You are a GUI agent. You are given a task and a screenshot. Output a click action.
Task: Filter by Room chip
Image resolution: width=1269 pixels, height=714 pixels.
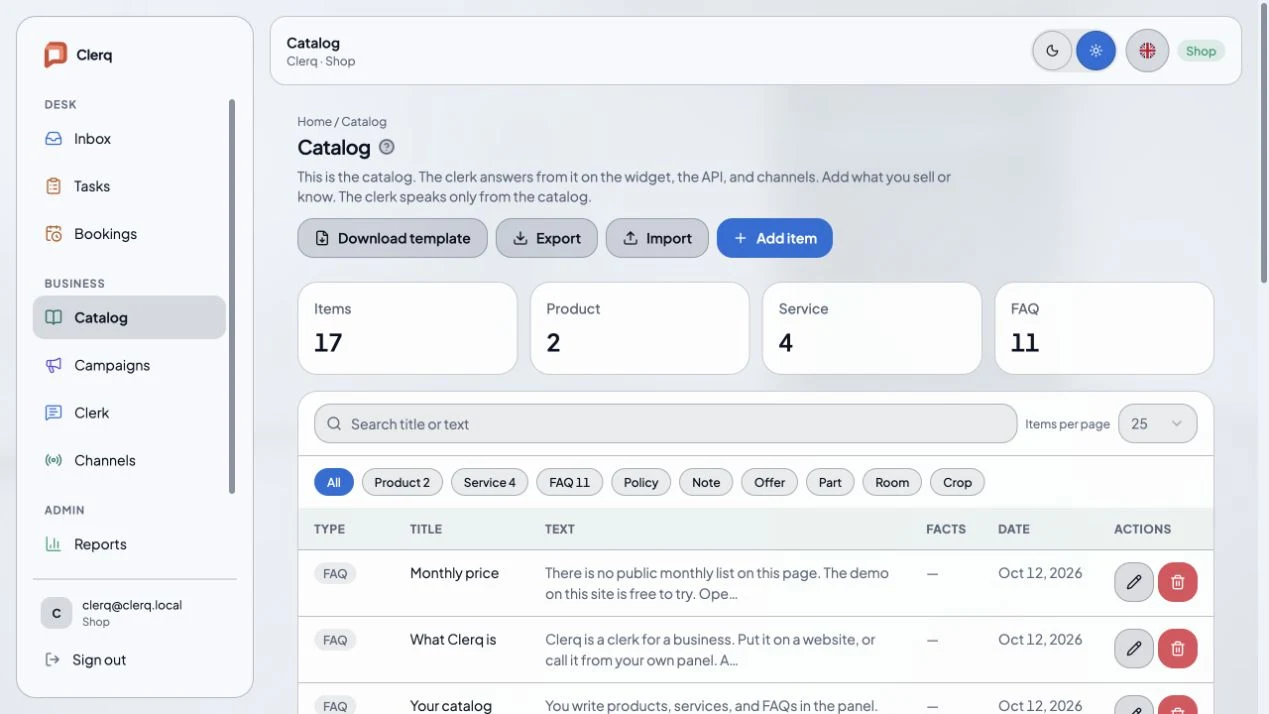pos(892,482)
